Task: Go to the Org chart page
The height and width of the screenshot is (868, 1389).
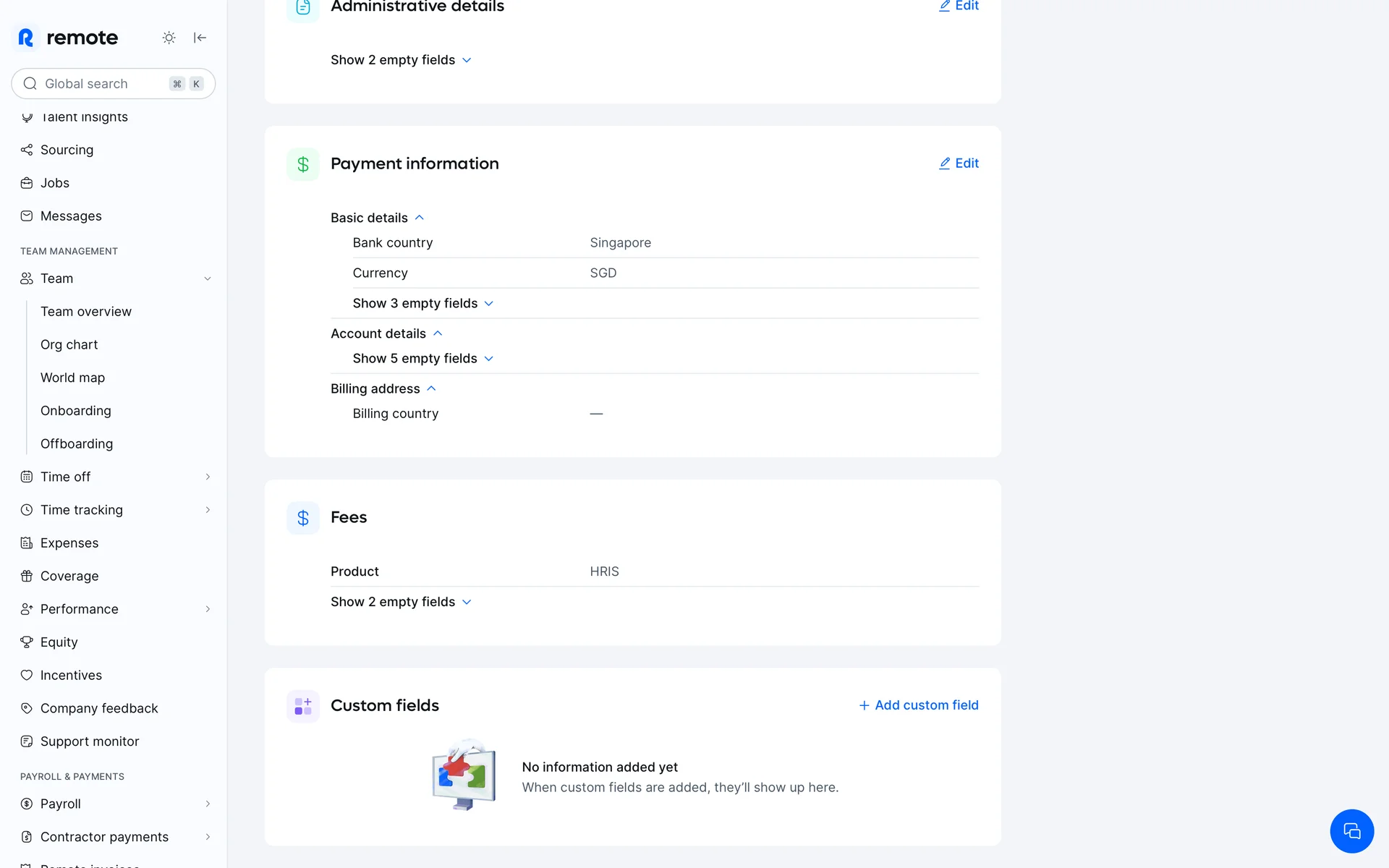Action: (x=69, y=345)
